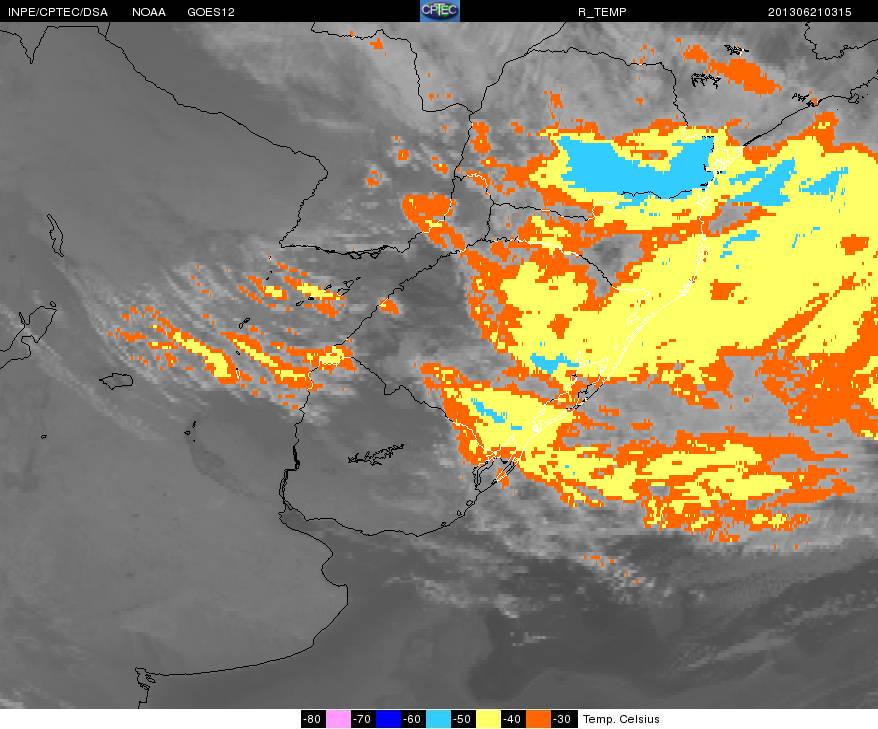
Task: Click the -30 legend label
Action: pos(563,719)
